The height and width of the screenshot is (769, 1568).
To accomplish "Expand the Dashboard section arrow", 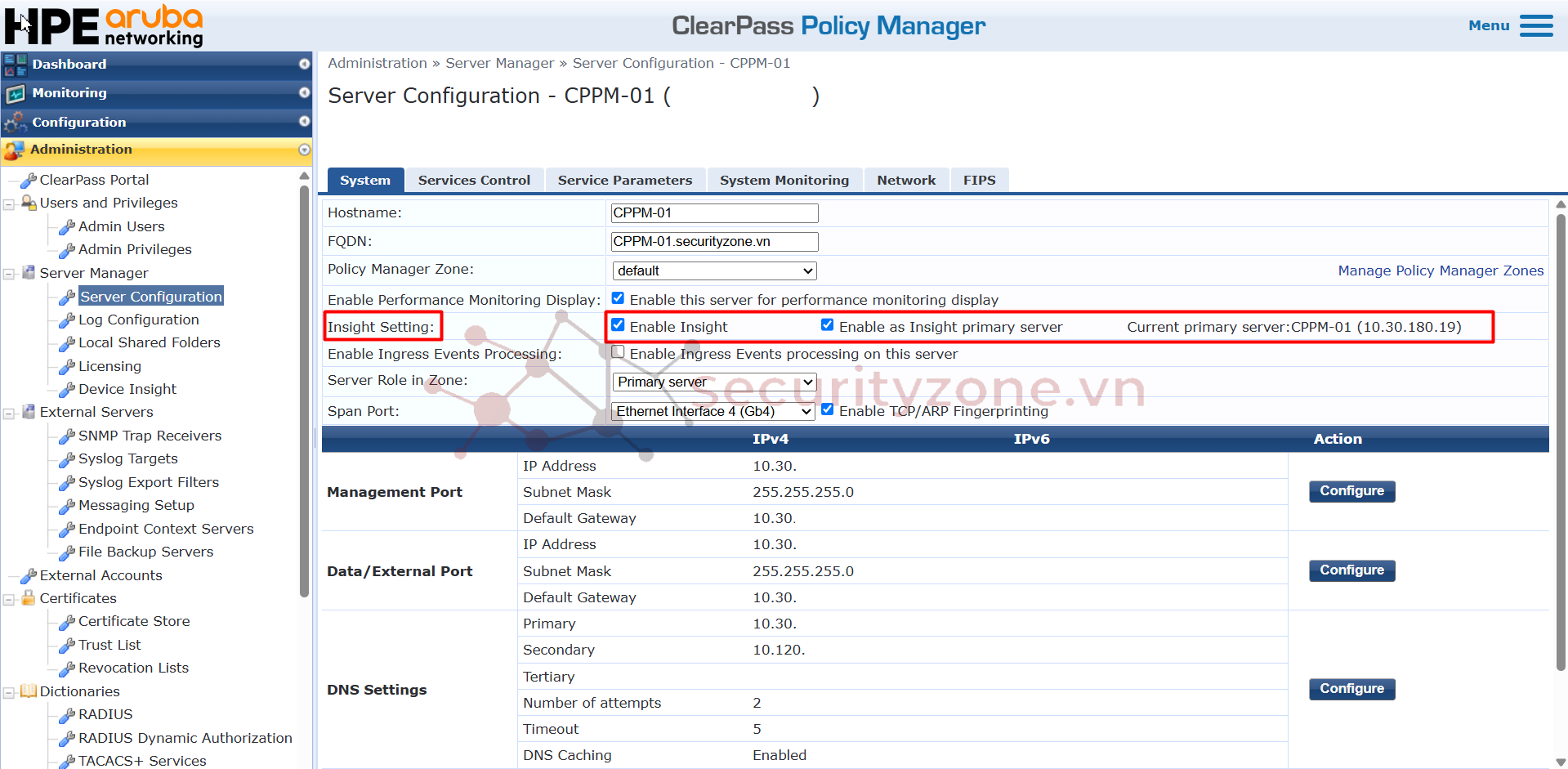I will click(304, 64).
